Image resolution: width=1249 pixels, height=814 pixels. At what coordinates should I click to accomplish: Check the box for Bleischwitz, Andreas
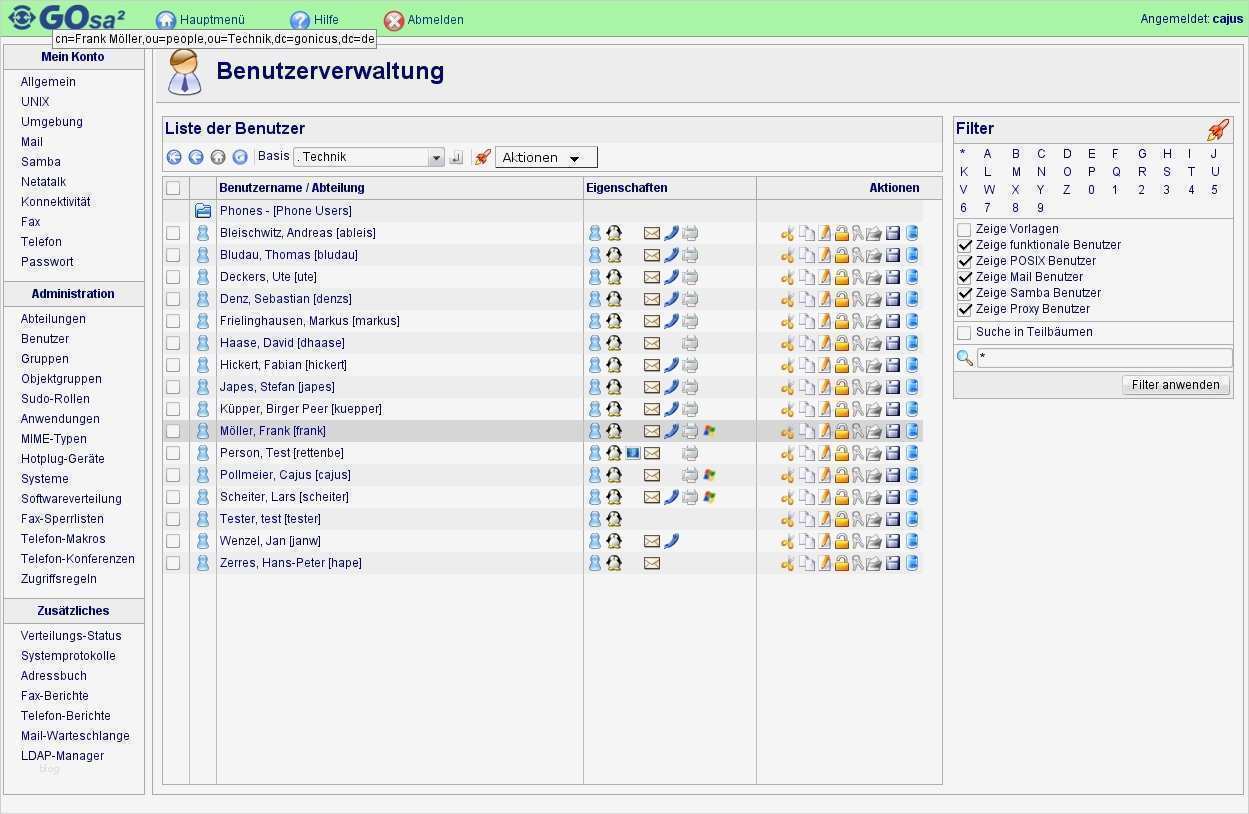coord(173,233)
